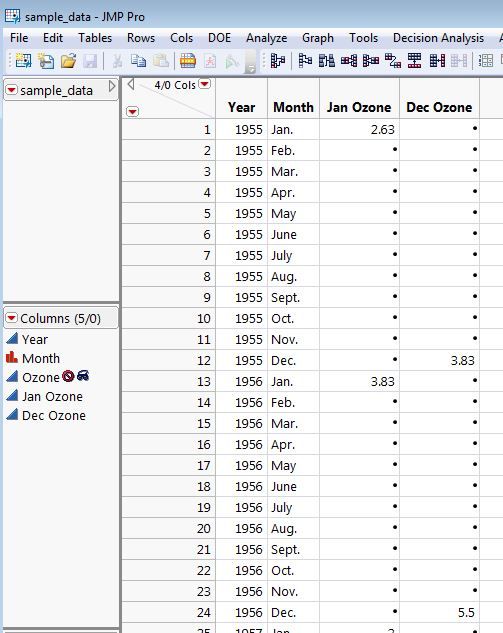Viewport: 503px width, 633px height.
Task: Open the File menu
Action: click(x=19, y=38)
